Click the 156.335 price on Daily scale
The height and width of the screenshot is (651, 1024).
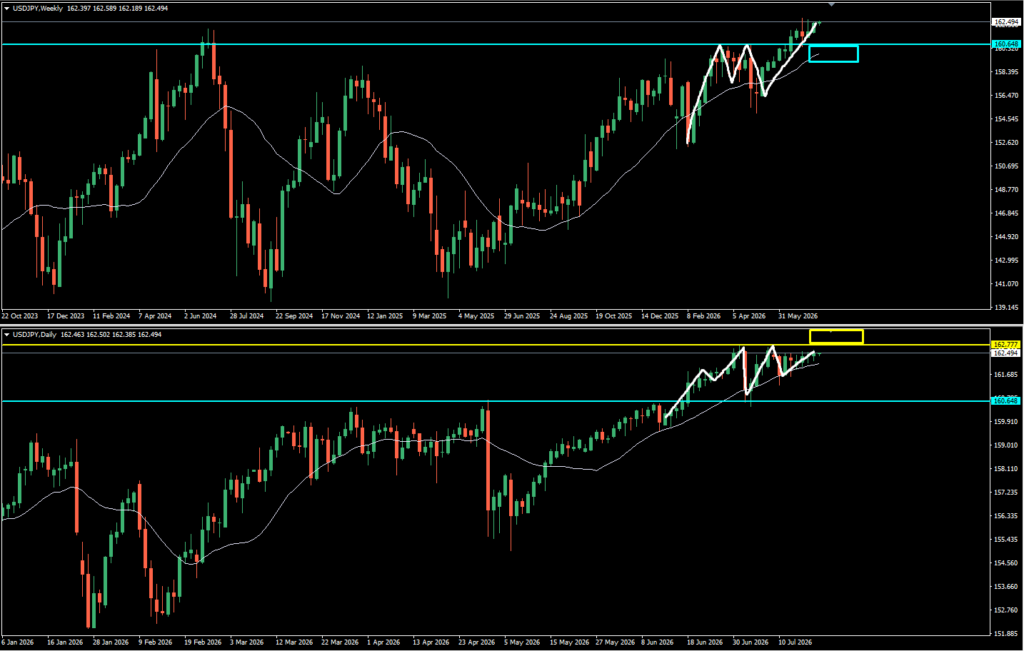pos(1006,516)
